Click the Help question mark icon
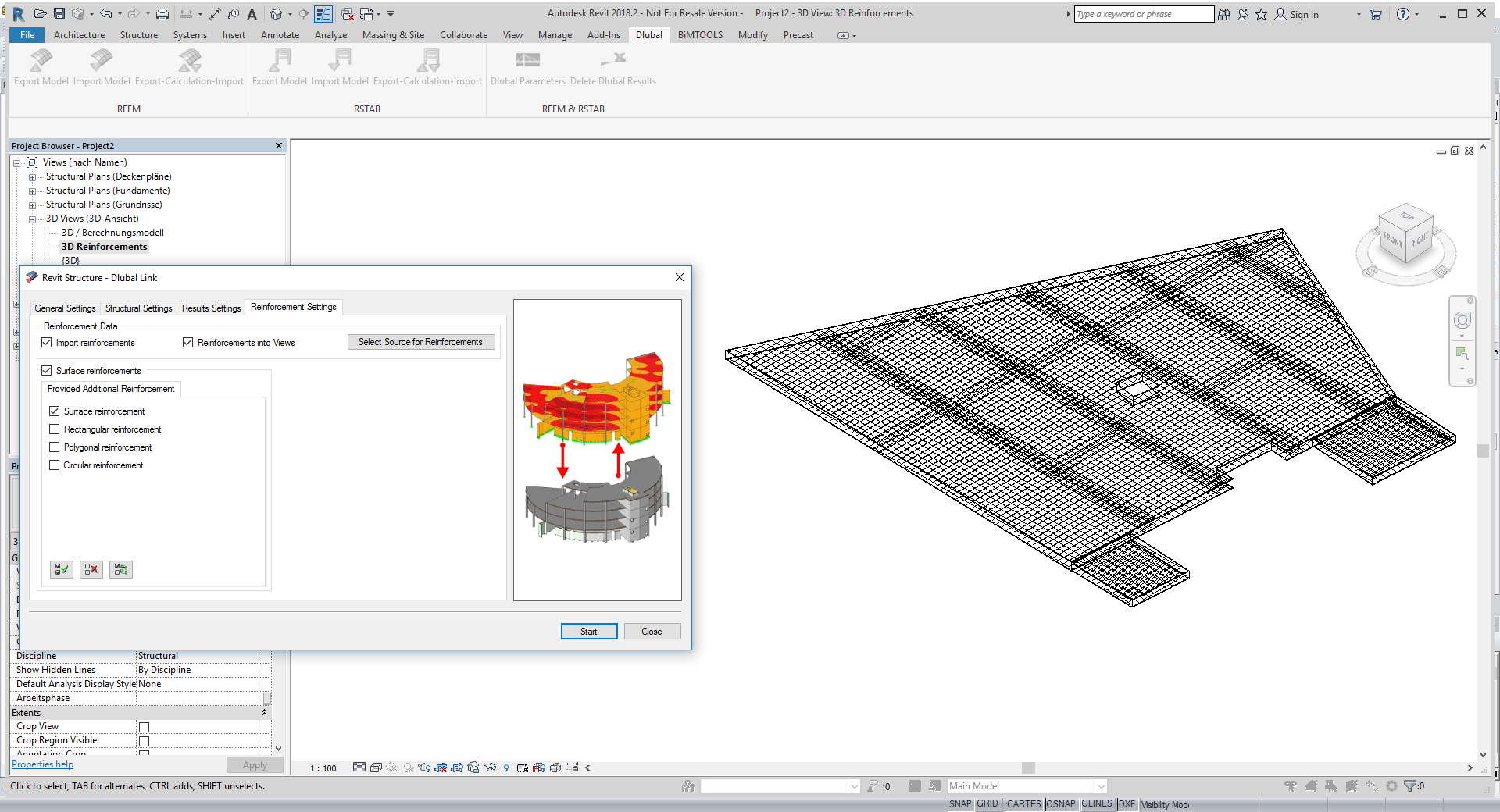Screen dimensions: 1500x812 (x=1403, y=14)
